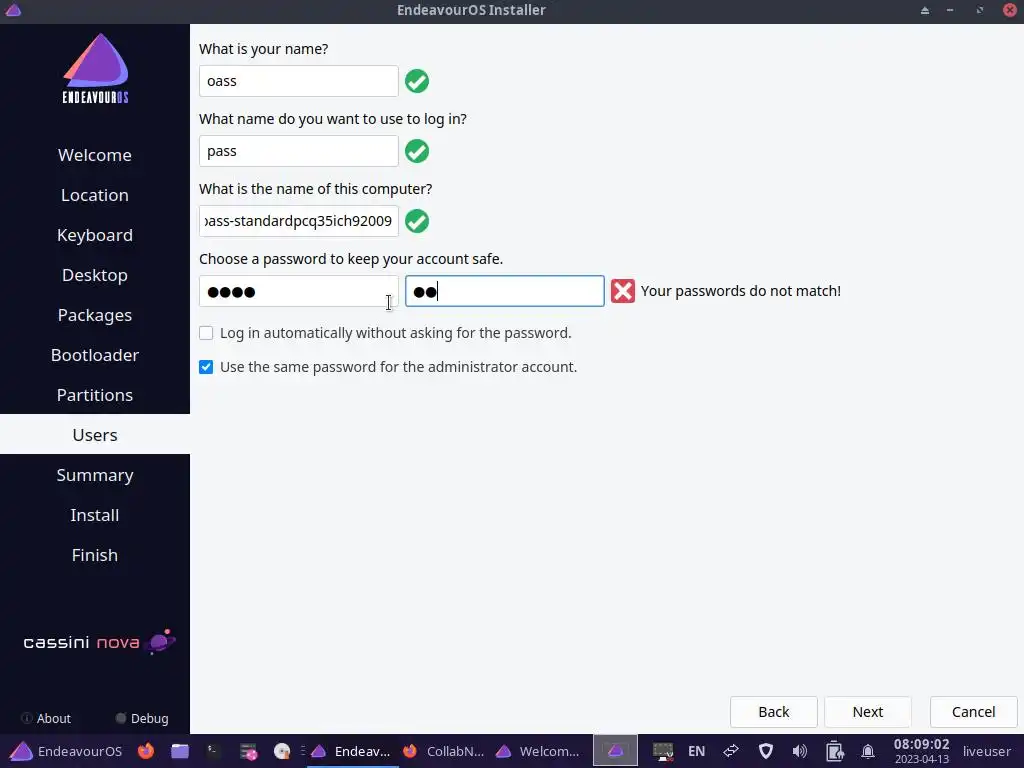Open Firefox from the taskbar
This screenshot has width=1024, height=768.
146,751
